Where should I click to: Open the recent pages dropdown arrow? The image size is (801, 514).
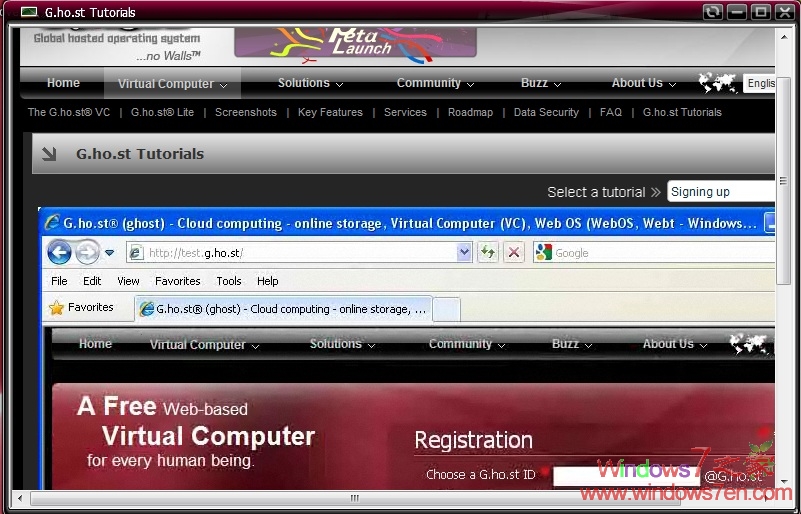109,253
